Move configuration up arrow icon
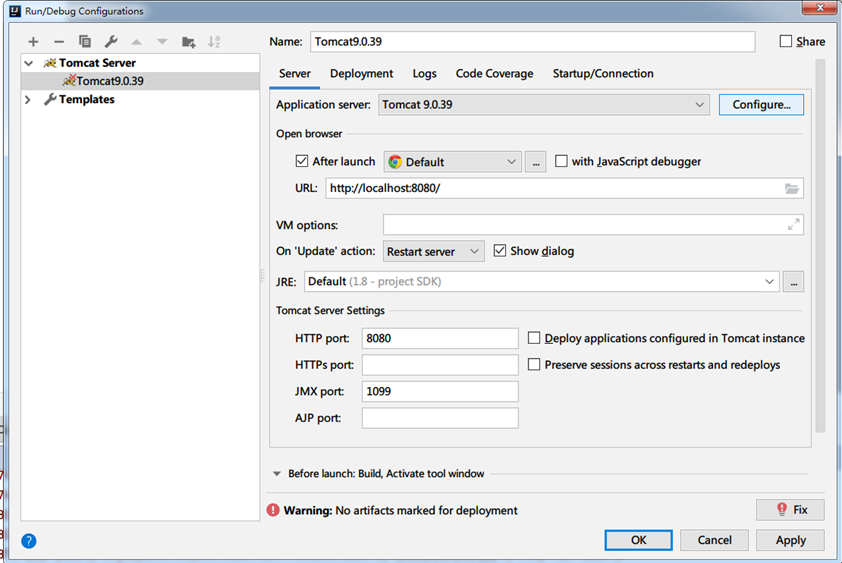 (x=136, y=41)
